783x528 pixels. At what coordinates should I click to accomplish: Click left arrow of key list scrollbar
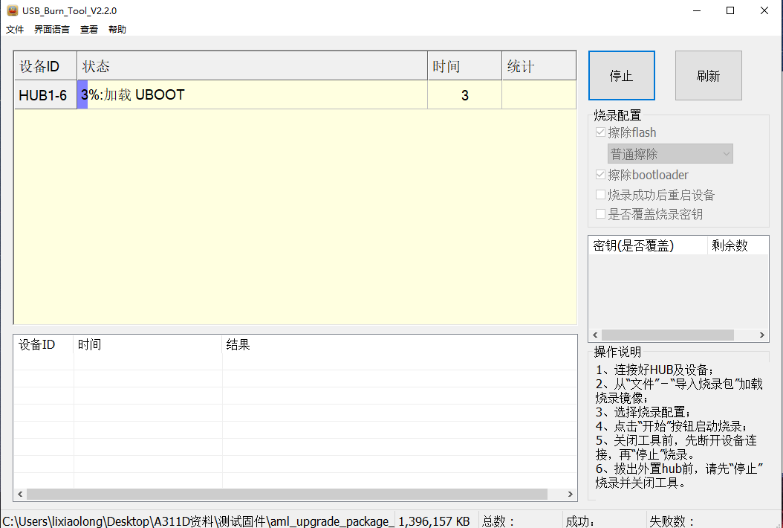595,335
